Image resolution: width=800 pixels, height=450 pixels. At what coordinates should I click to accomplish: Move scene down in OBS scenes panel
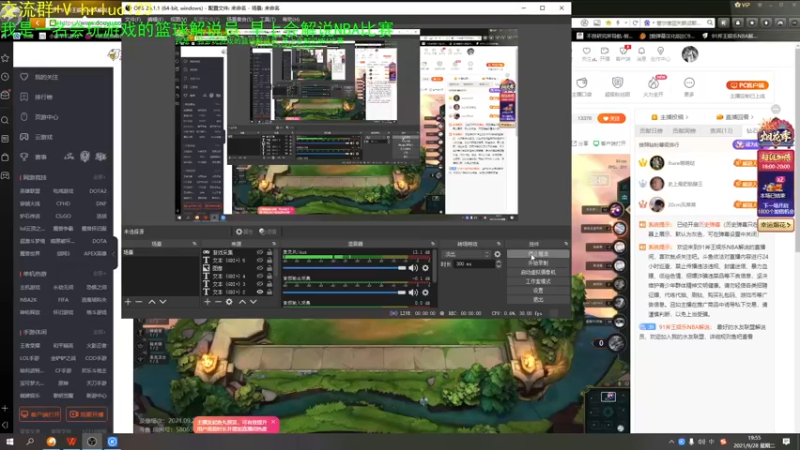[x=163, y=302]
